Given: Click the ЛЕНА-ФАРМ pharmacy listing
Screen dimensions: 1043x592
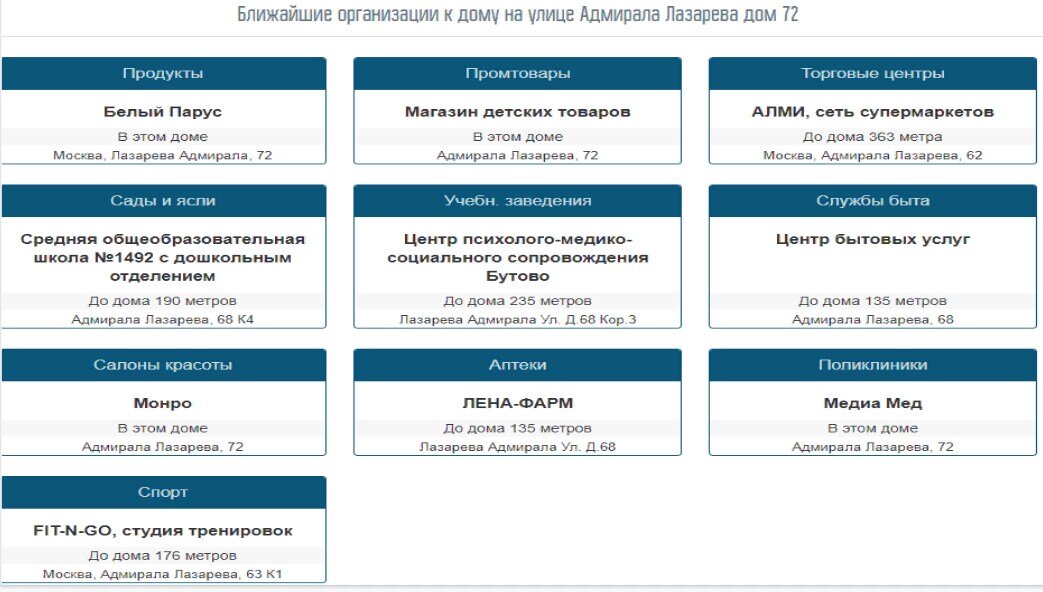Looking at the screenshot, I should click(517, 402).
